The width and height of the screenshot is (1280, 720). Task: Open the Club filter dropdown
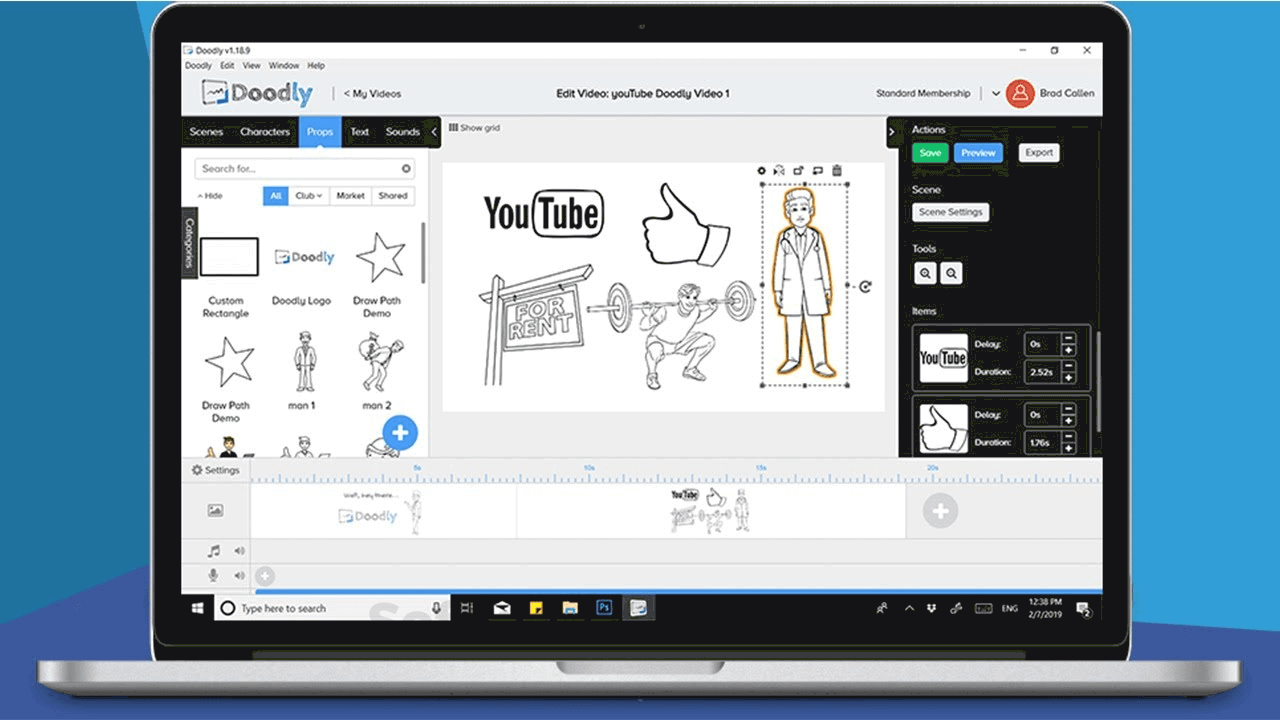[x=308, y=196]
